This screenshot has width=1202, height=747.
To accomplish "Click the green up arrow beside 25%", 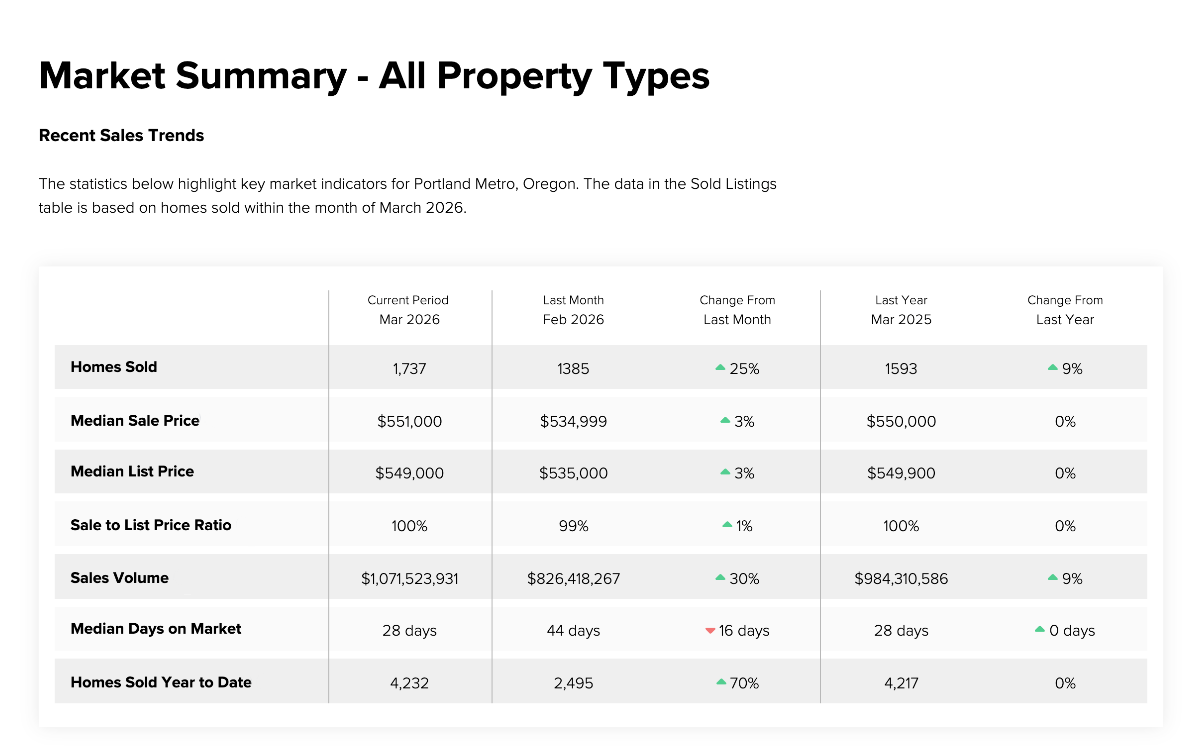I will (720, 368).
